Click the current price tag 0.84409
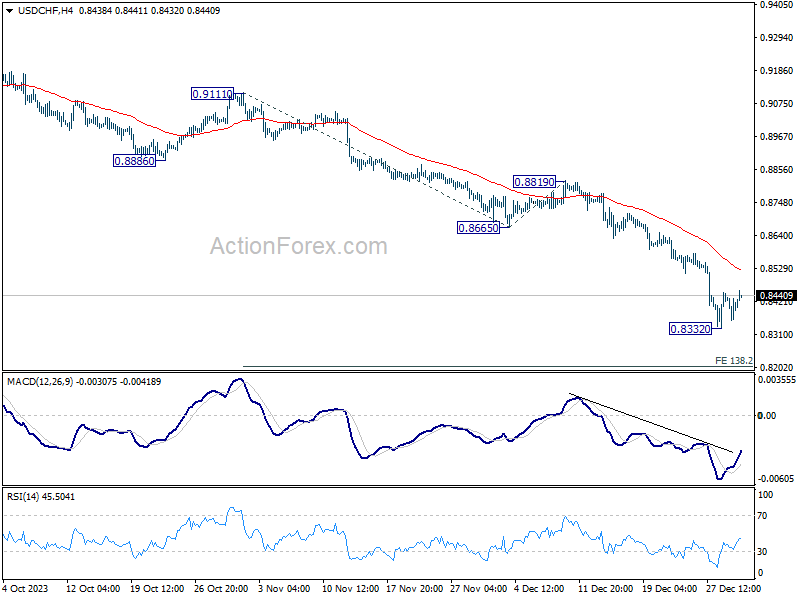This screenshot has width=800, height=600. (x=776, y=296)
